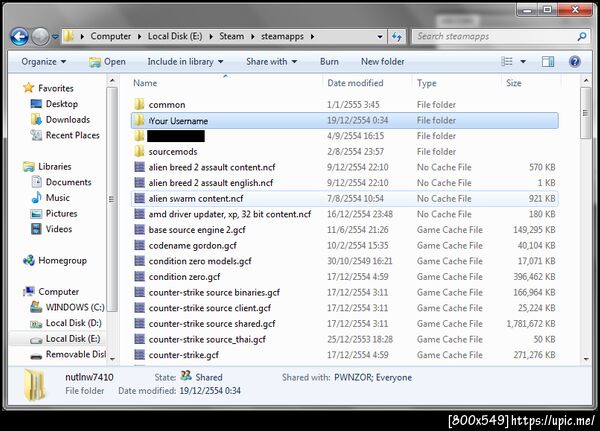The width and height of the screenshot is (600, 431).
Task: Click the folder icon in address bar
Action: [68, 36]
